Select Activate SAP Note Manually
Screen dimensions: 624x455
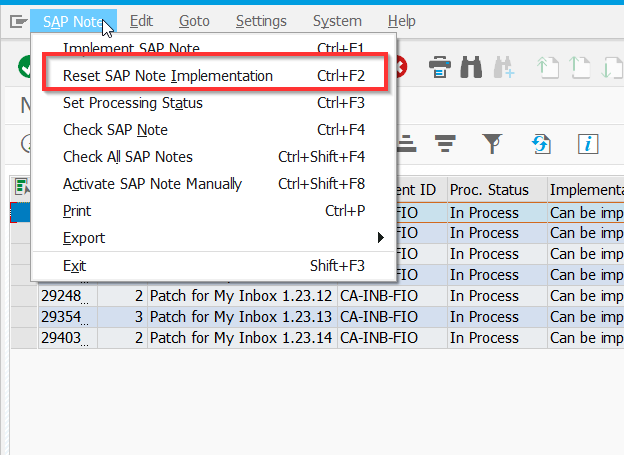tap(214, 184)
